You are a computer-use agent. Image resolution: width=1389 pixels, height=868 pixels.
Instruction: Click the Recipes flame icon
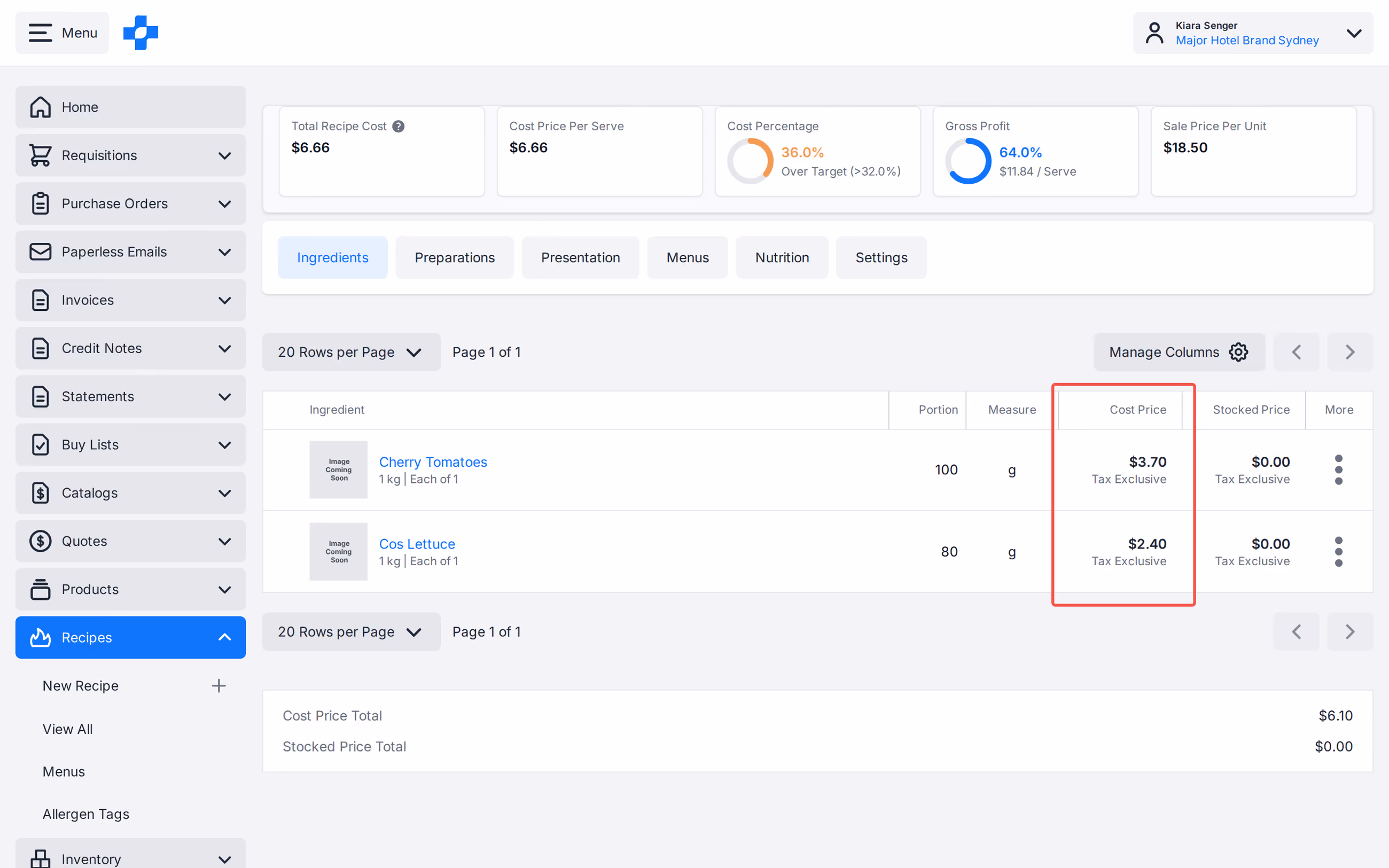(x=40, y=637)
